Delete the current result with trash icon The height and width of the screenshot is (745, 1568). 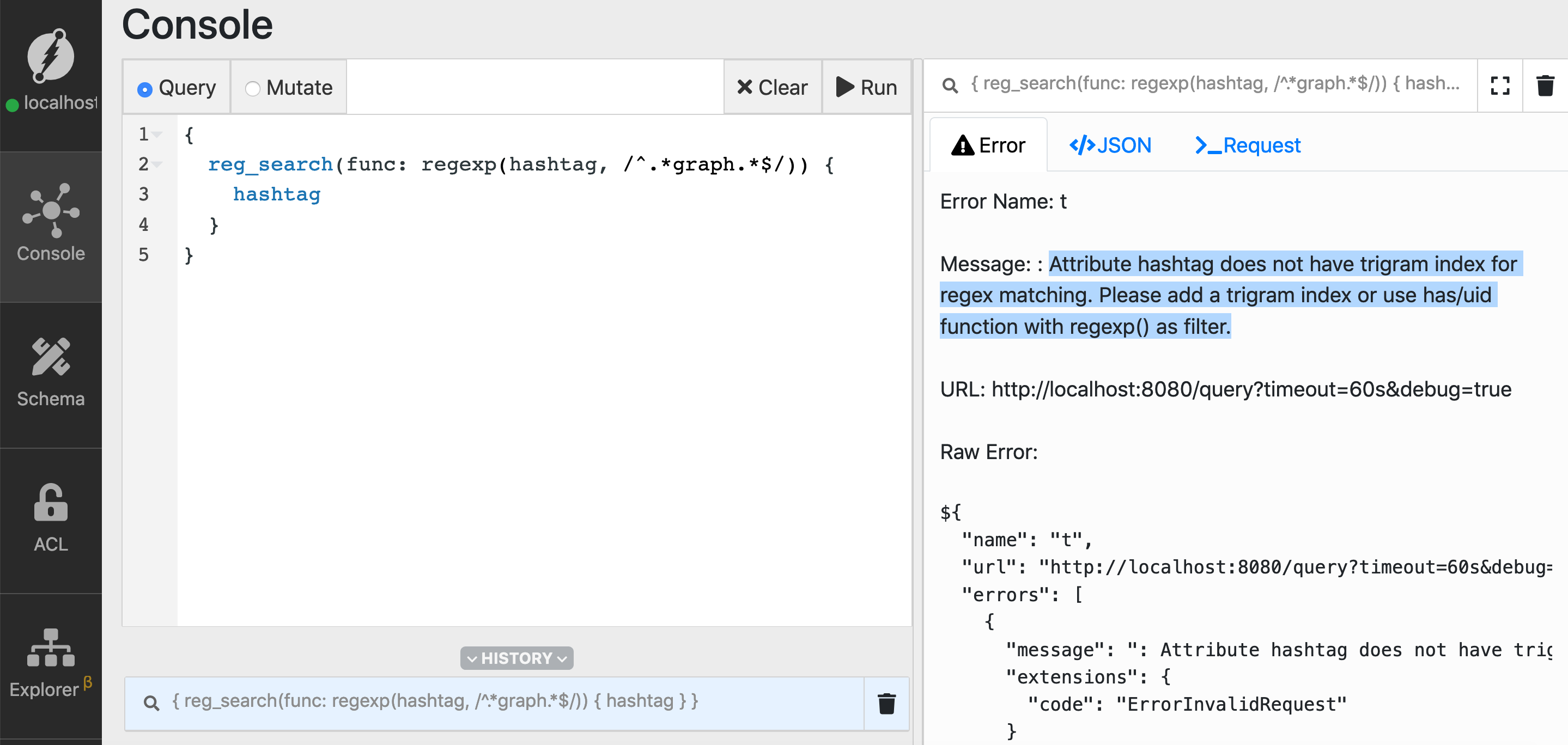(x=1545, y=86)
